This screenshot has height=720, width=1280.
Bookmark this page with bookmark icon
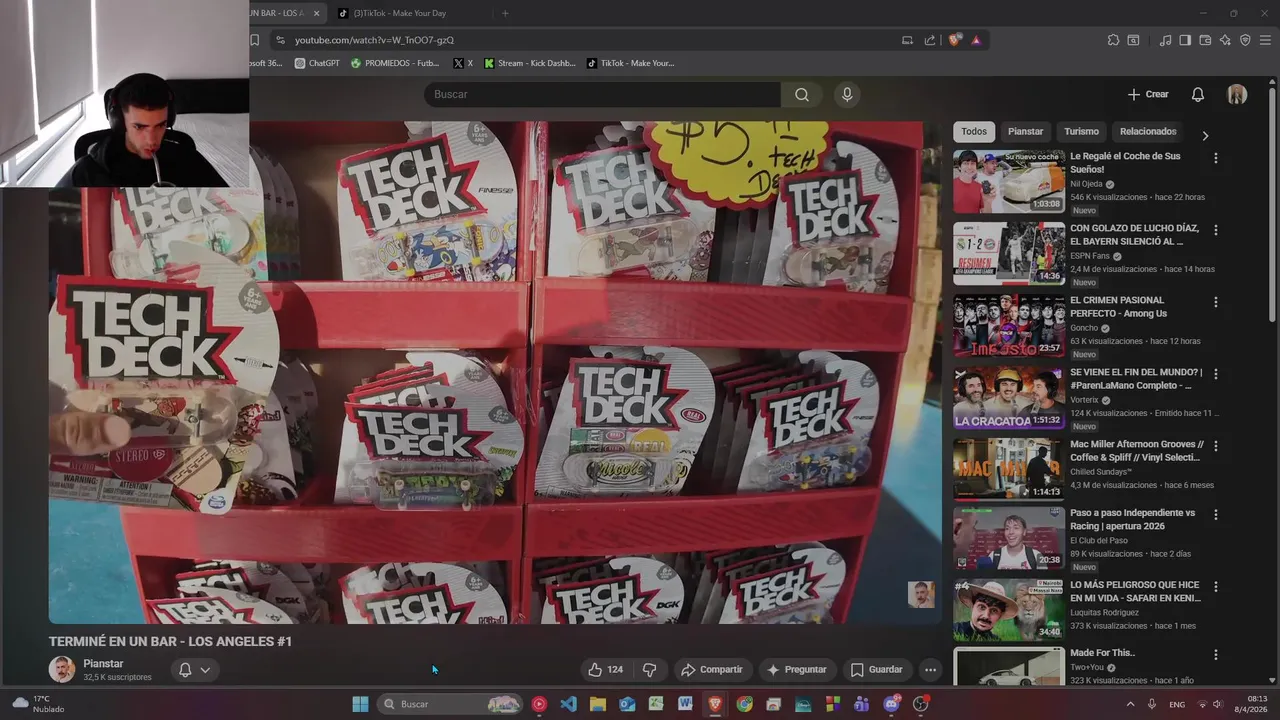point(254,40)
